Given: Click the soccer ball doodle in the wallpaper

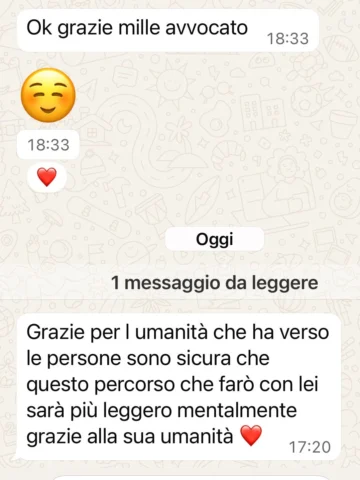Looking at the screenshot, I should tap(307, 99).
